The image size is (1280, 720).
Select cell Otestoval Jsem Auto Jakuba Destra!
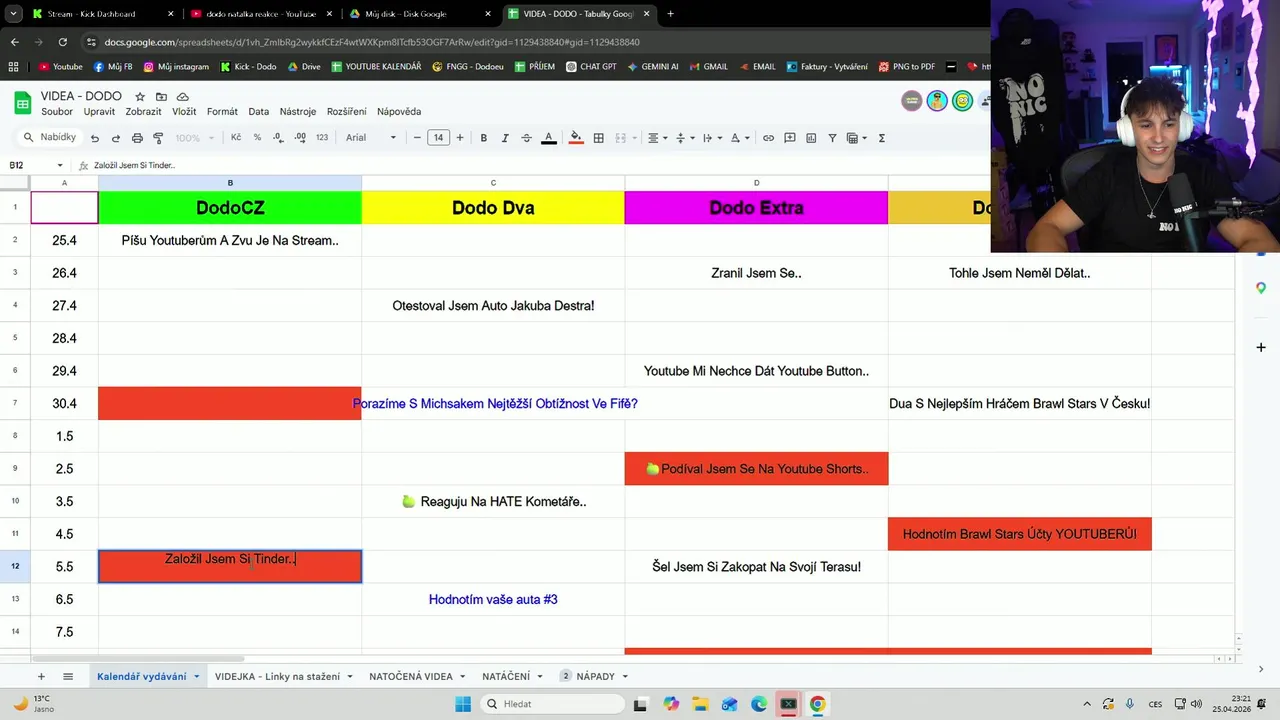tap(493, 305)
